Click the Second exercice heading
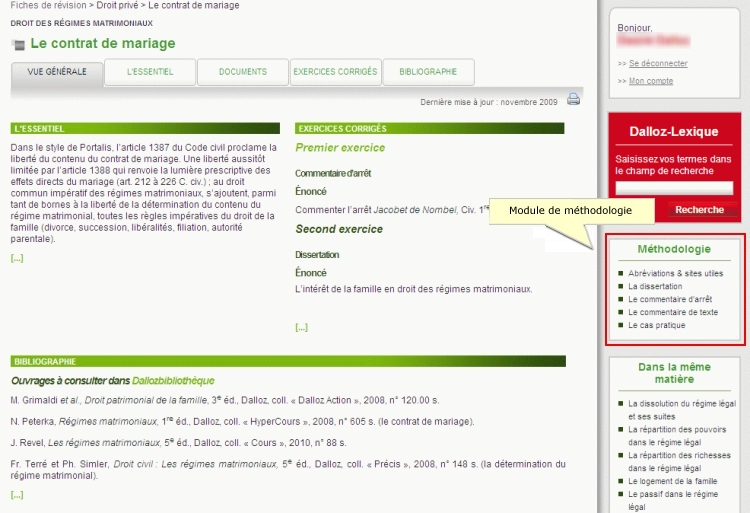 (x=339, y=229)
